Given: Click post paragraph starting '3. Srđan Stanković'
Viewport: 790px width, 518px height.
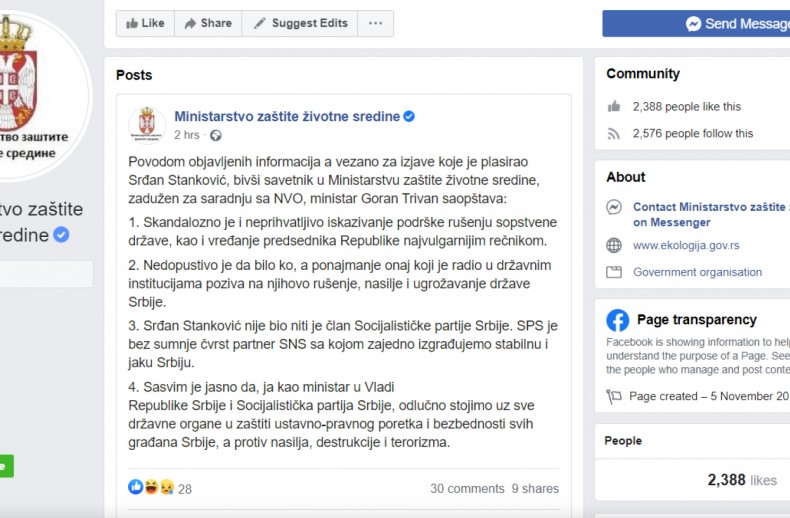Looking at the screenshot, I should pyautogui.click(x=343, y=344).
